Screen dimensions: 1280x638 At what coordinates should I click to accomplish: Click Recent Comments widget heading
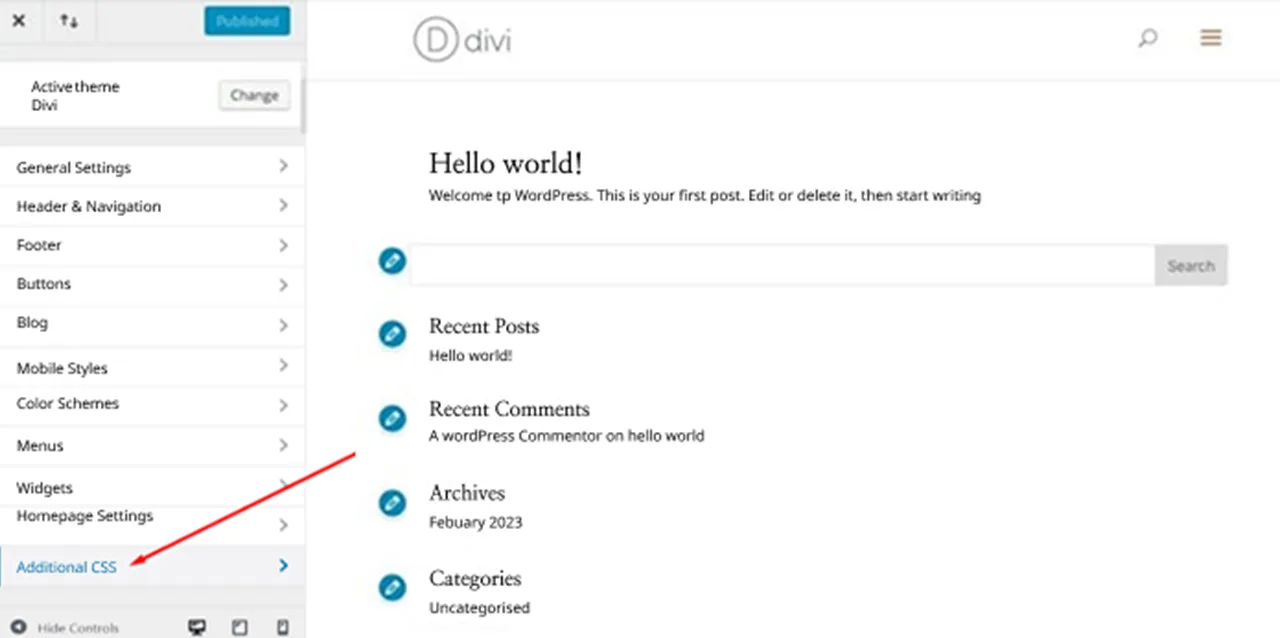(x=509, y=409)
